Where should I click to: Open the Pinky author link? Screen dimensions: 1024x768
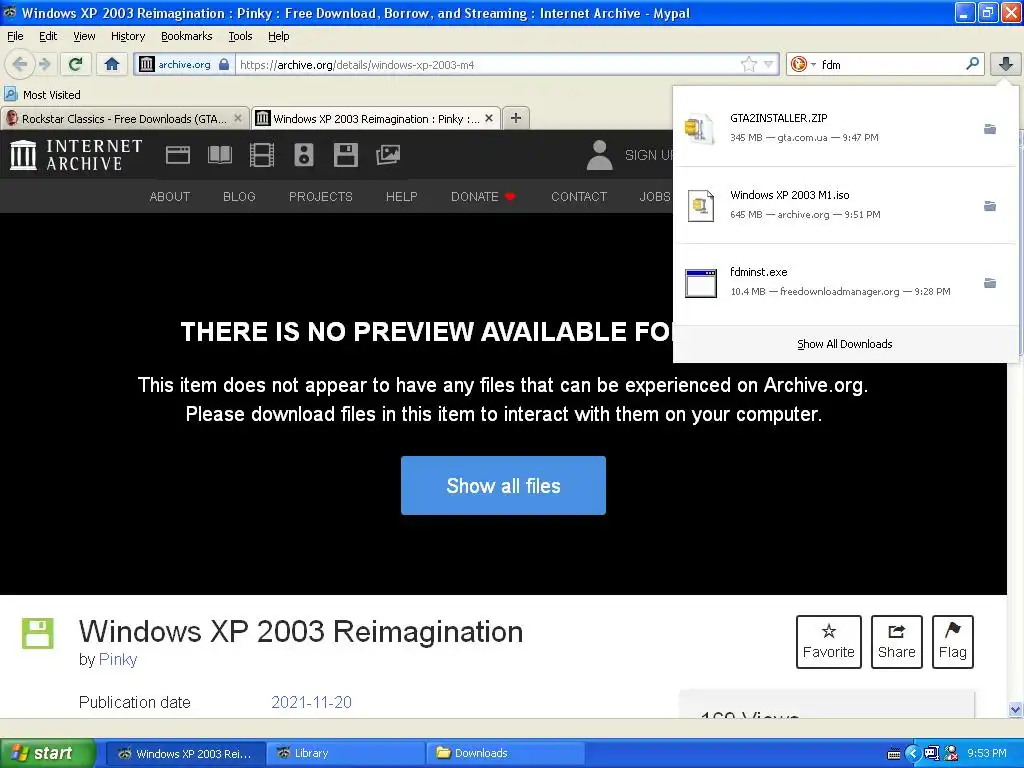coord(118,660)
